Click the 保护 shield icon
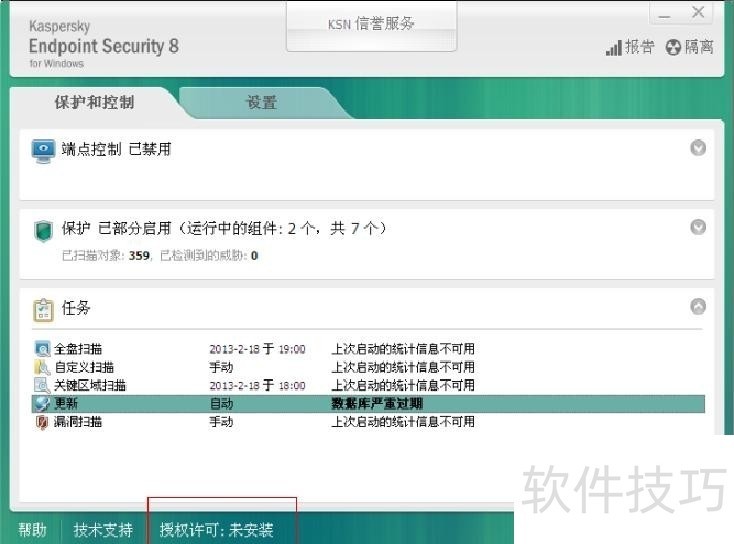The height and width of the screenshot is (544, 734). coord(44,230)
